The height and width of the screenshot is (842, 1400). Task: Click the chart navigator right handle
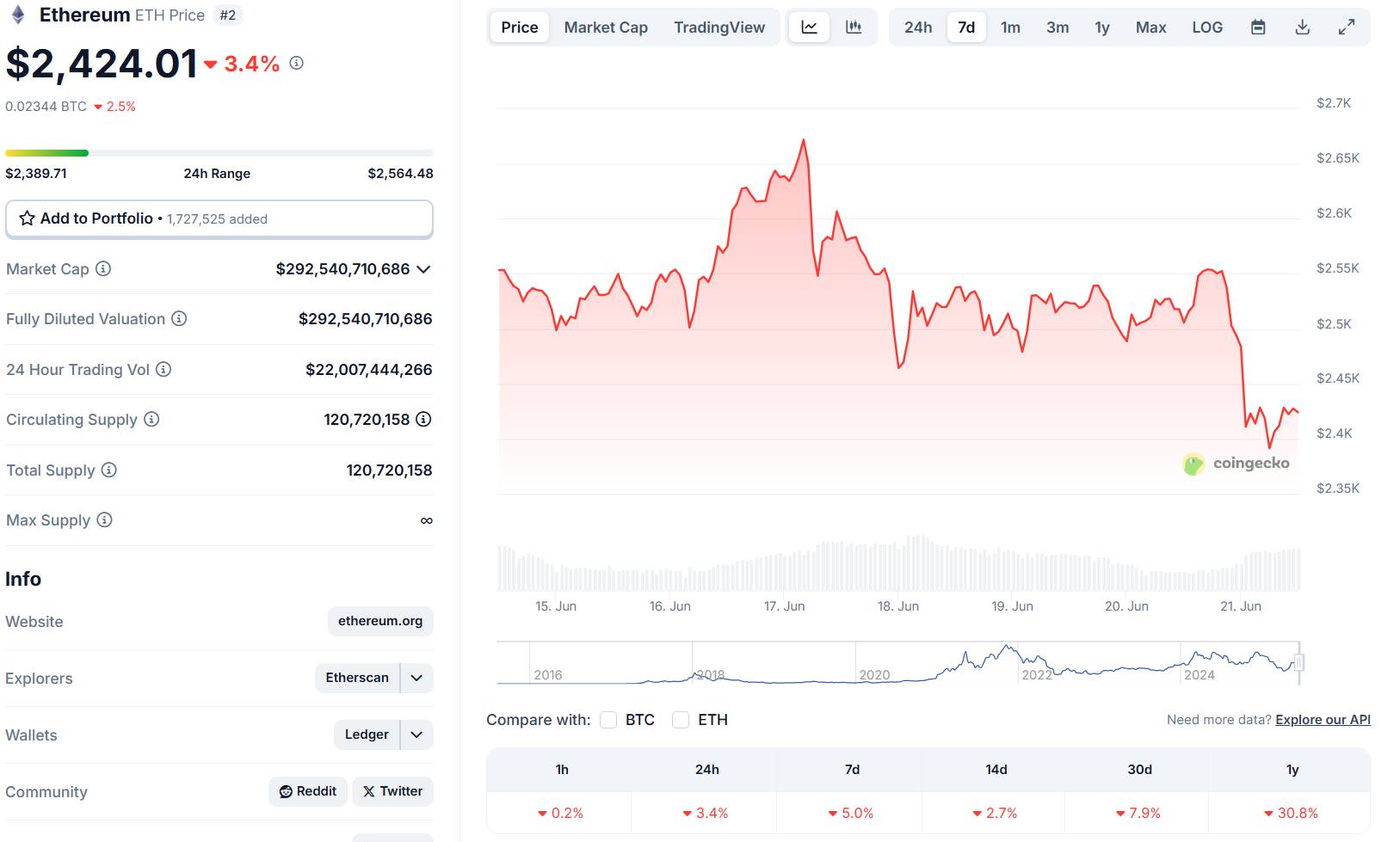point(1298,662)
